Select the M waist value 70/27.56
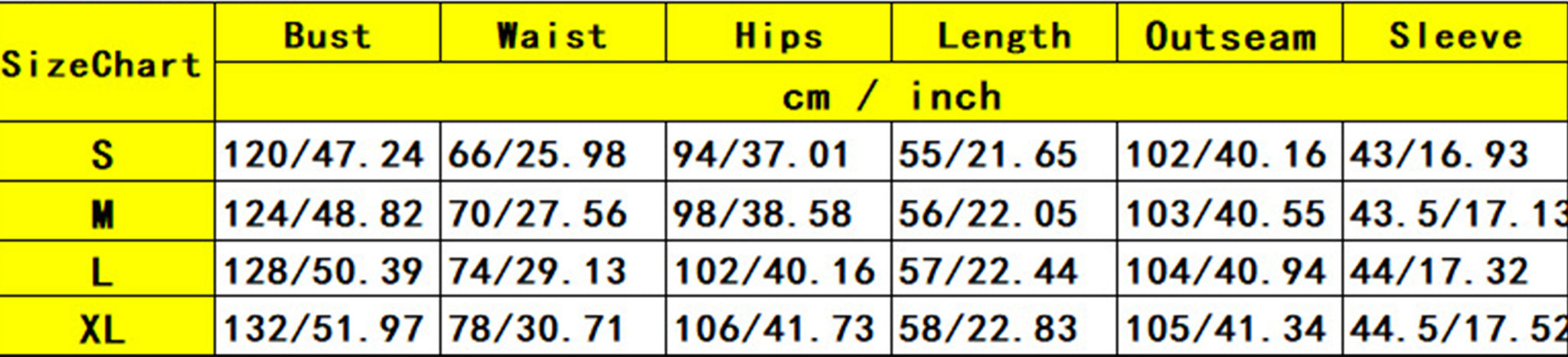Screen dimensions: 1568x357 pos(537,213)
